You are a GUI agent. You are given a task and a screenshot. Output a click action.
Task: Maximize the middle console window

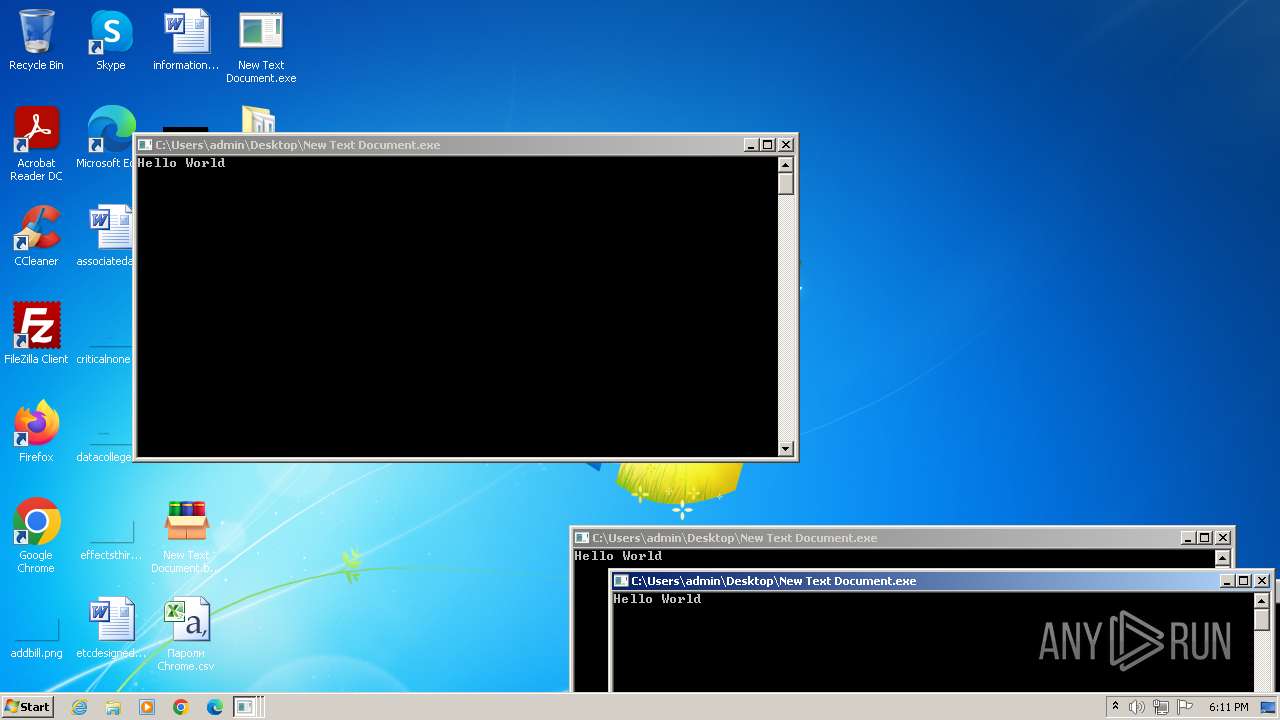pos(1205,538)
